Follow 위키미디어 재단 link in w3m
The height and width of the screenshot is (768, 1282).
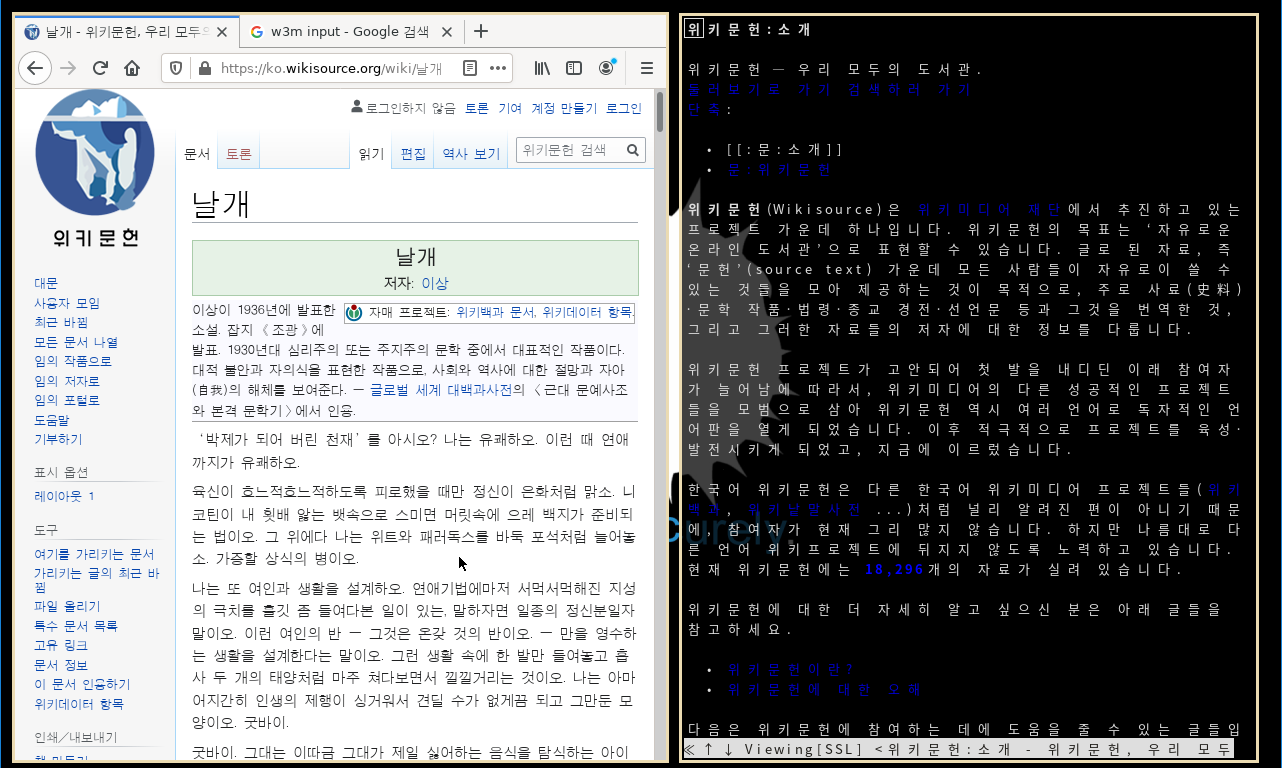[989, 210]
